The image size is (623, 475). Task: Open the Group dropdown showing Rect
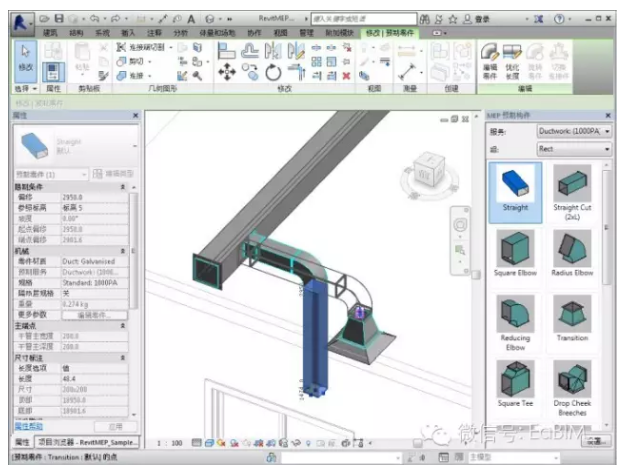coord(574,149)
